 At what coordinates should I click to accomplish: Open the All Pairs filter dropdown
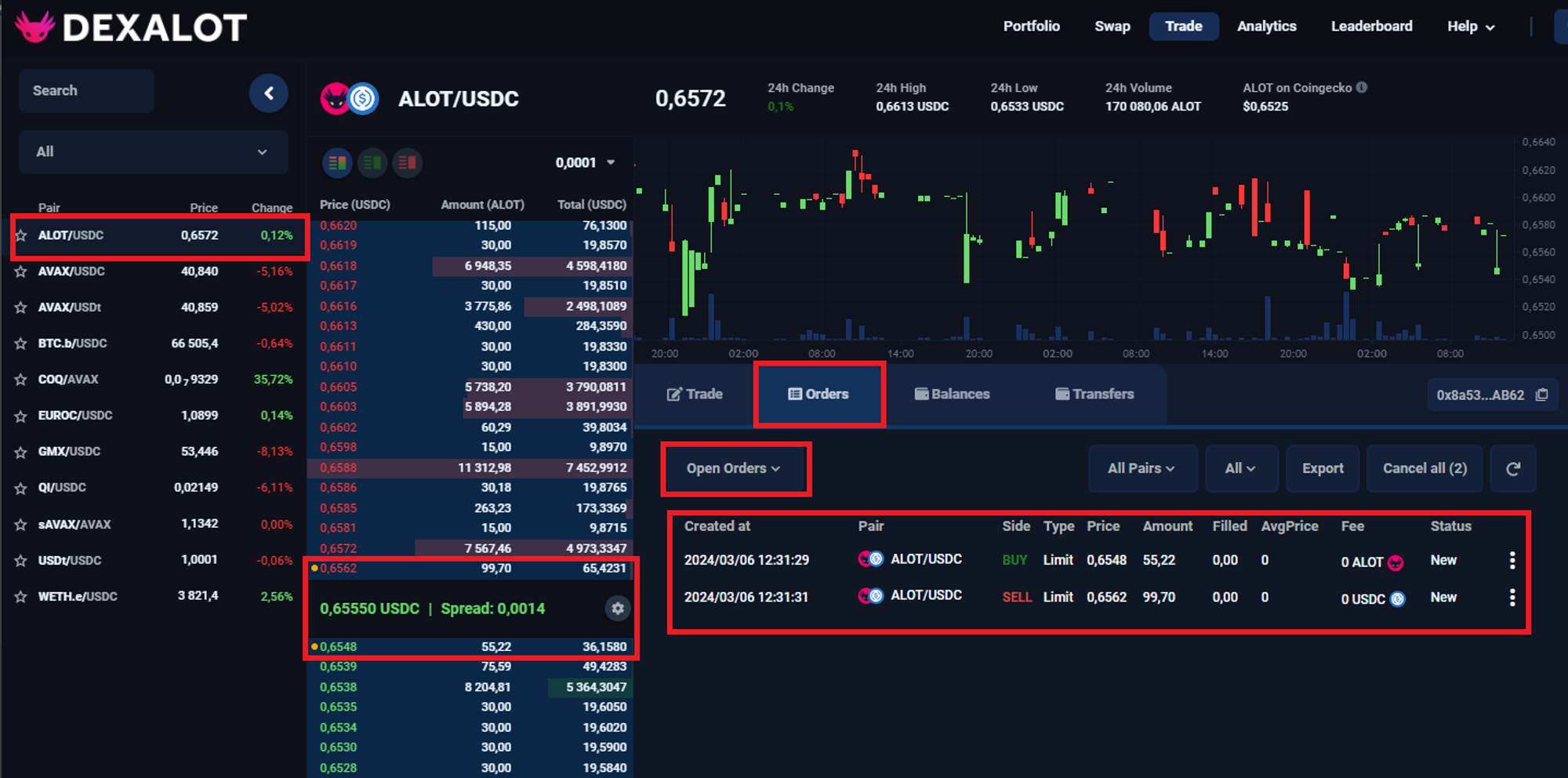coord(1142,469)
